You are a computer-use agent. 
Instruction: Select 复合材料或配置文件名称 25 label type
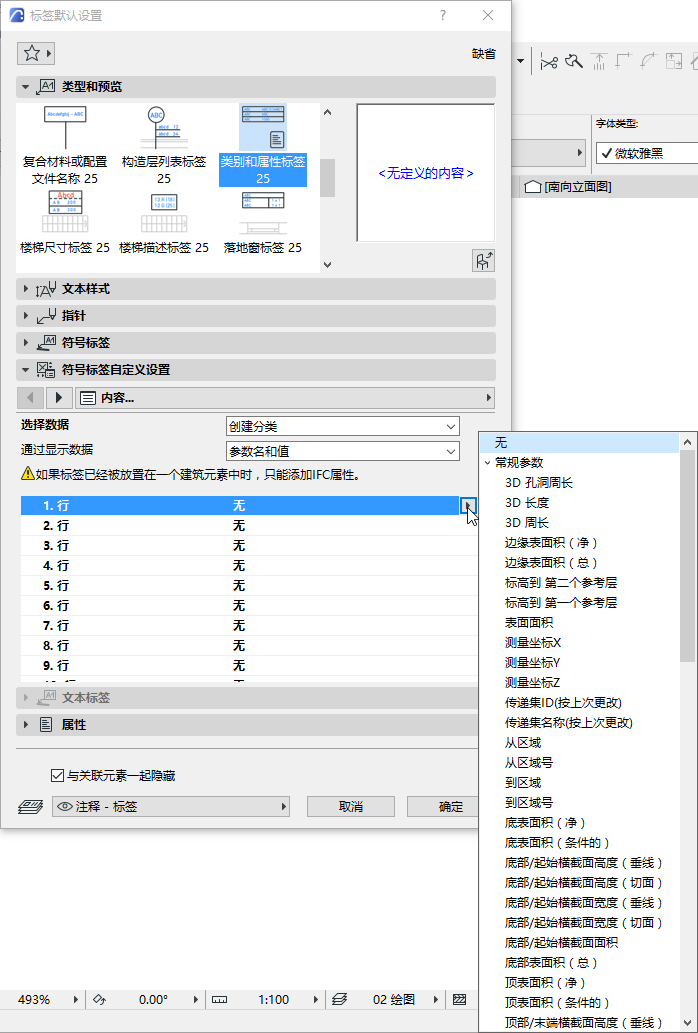tap(65, 145)
